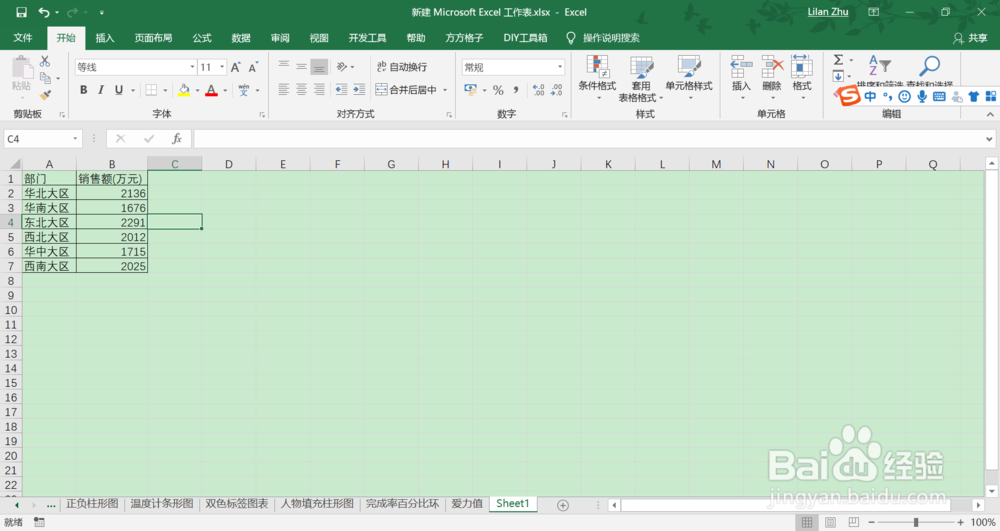Click the text orientation icon
Image resolution: width=1000 pixels, height=531 pixels.
point(342,67)
